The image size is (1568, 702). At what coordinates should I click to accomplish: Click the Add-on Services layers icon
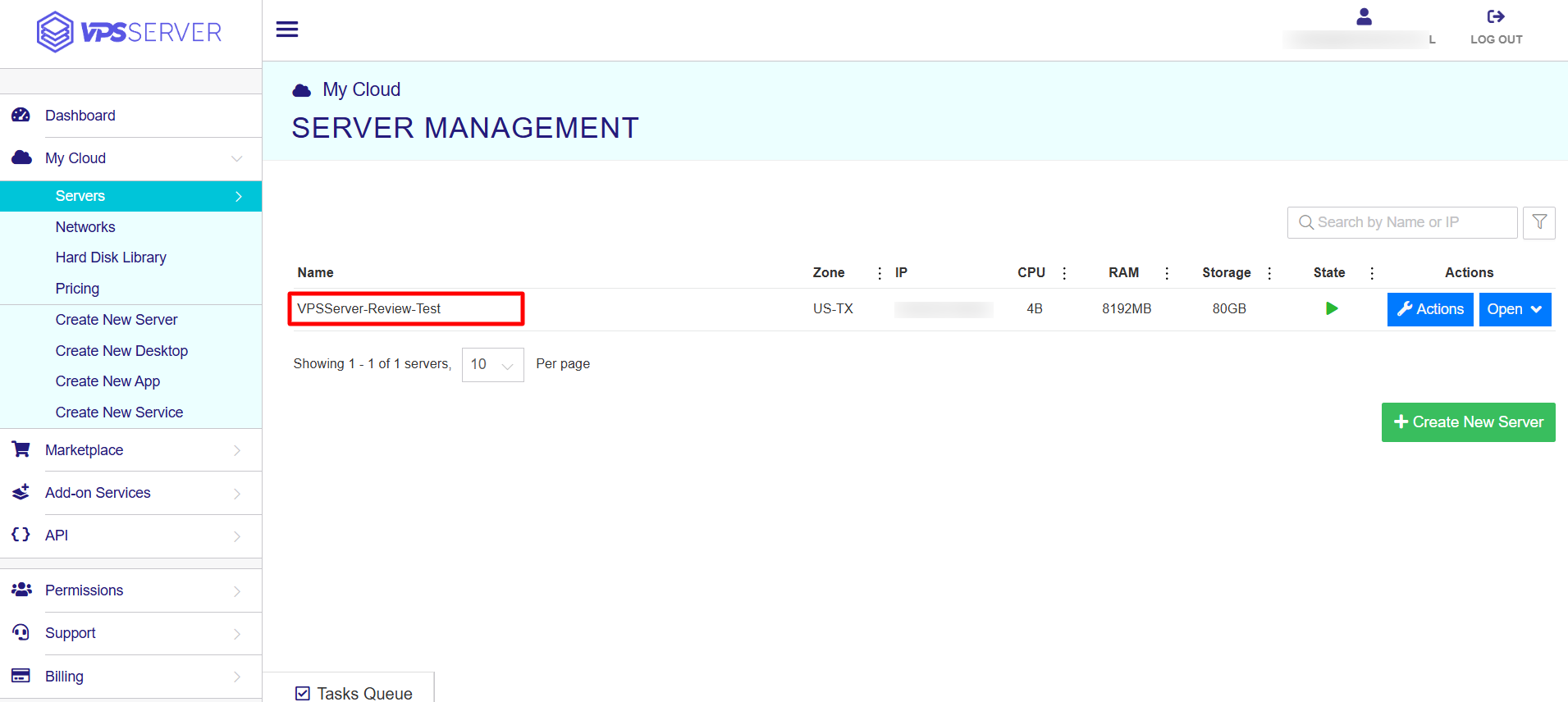[21, 492]
